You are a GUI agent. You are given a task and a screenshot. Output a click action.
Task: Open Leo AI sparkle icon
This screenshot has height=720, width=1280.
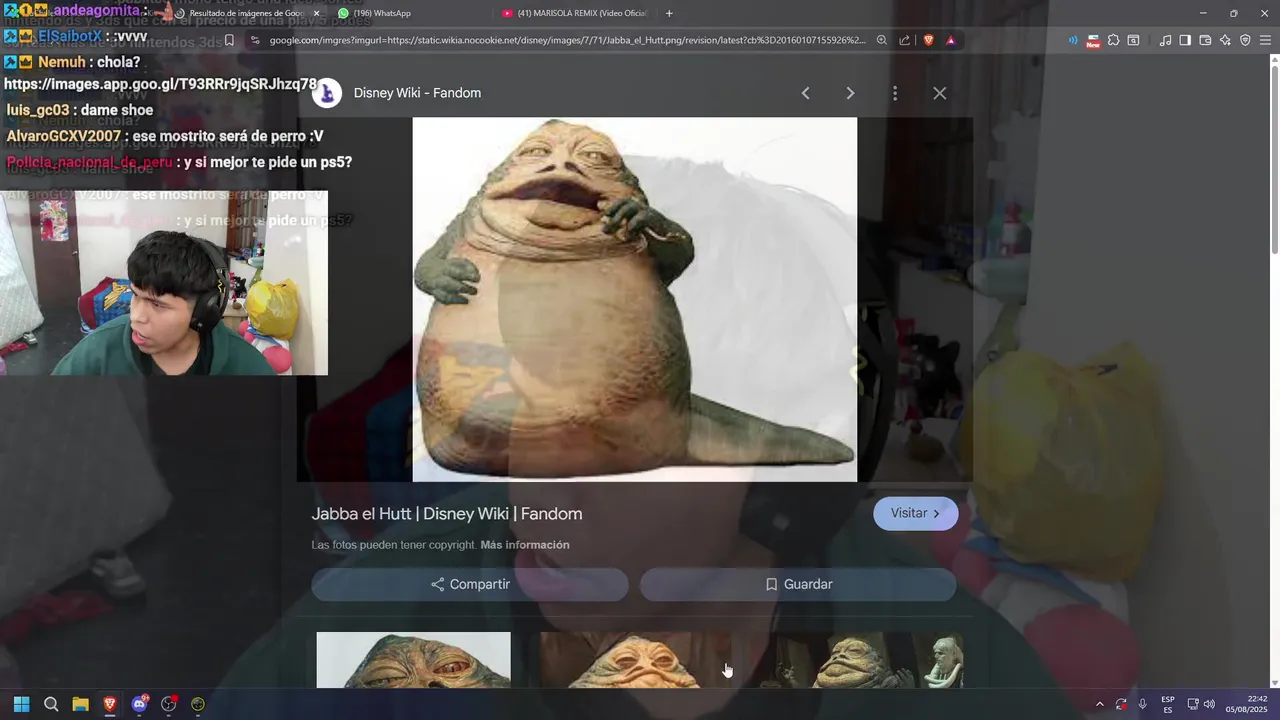(x=1225, y=40)
